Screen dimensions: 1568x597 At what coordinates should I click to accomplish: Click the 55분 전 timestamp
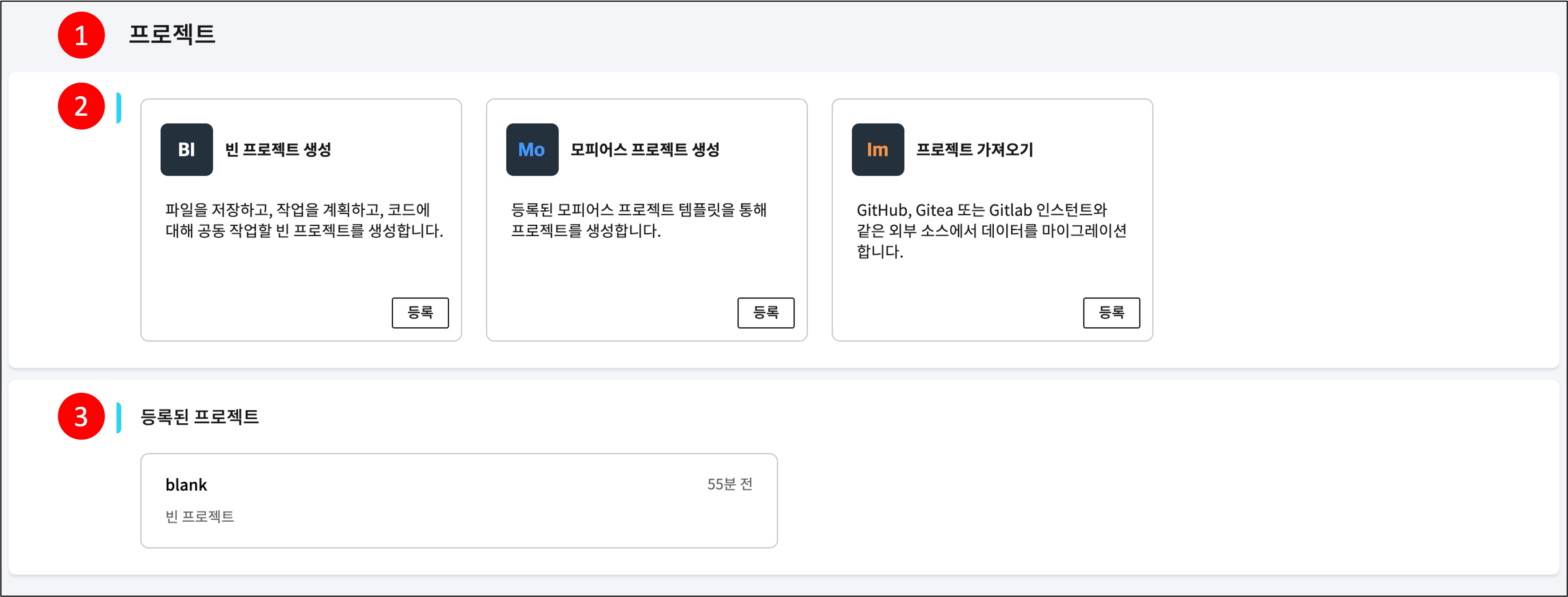(x=729, y=485)
